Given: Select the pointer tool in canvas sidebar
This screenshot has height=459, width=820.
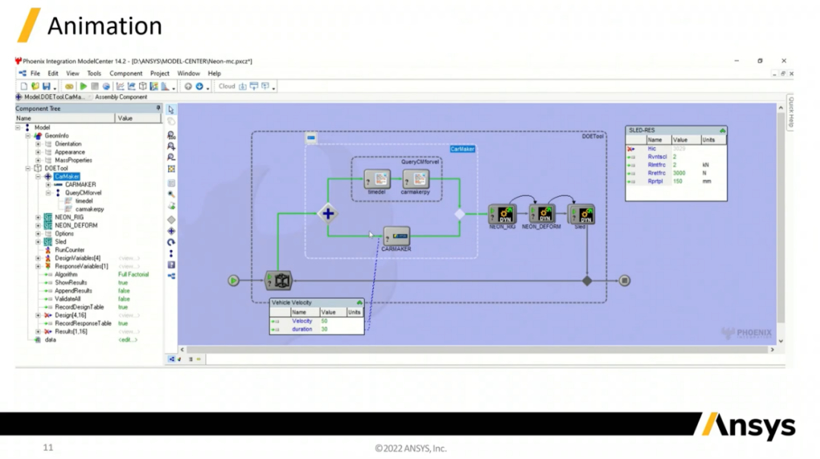Looking at the screenshot, I should (171, 110).
